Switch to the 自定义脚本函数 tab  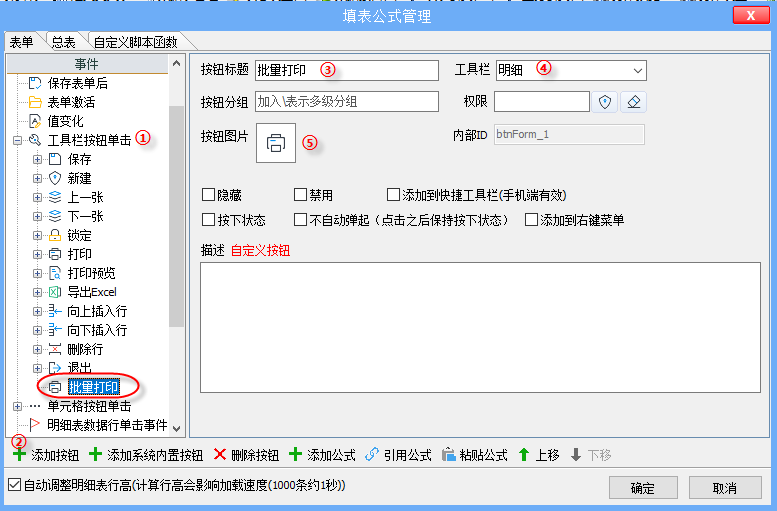[136, 42]
